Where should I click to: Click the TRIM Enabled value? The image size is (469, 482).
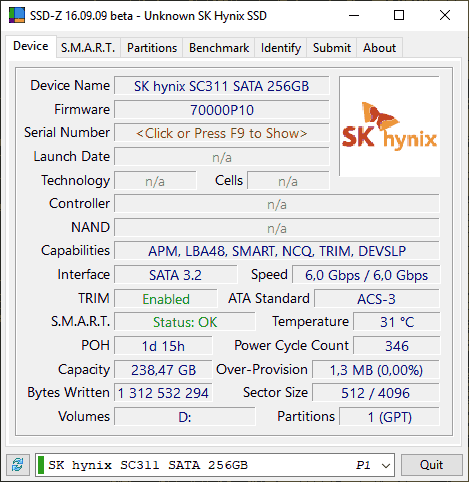166,299
